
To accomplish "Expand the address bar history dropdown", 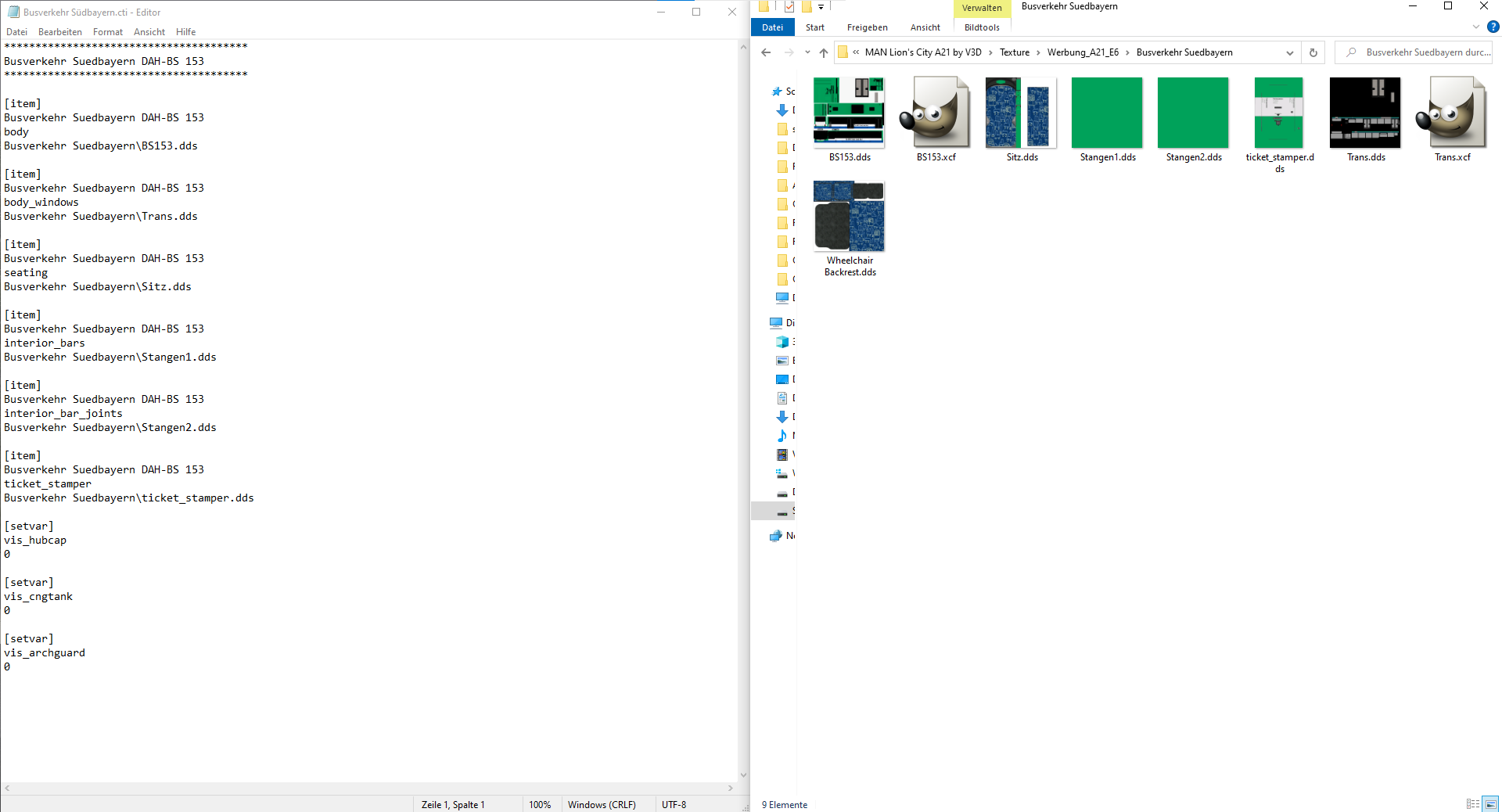I will [1289, 53].
